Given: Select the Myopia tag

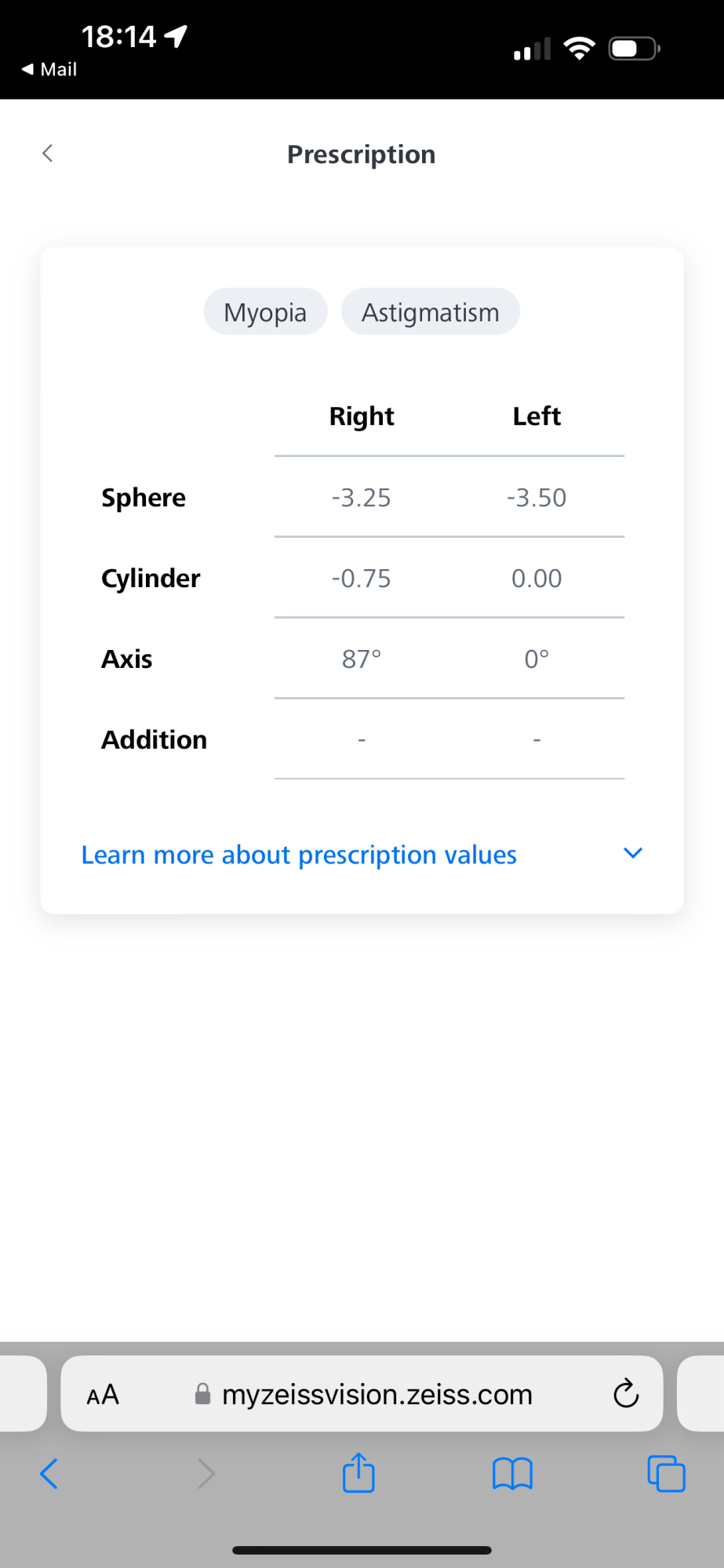Looking at the screenshot, I should [x=265, y=312].
